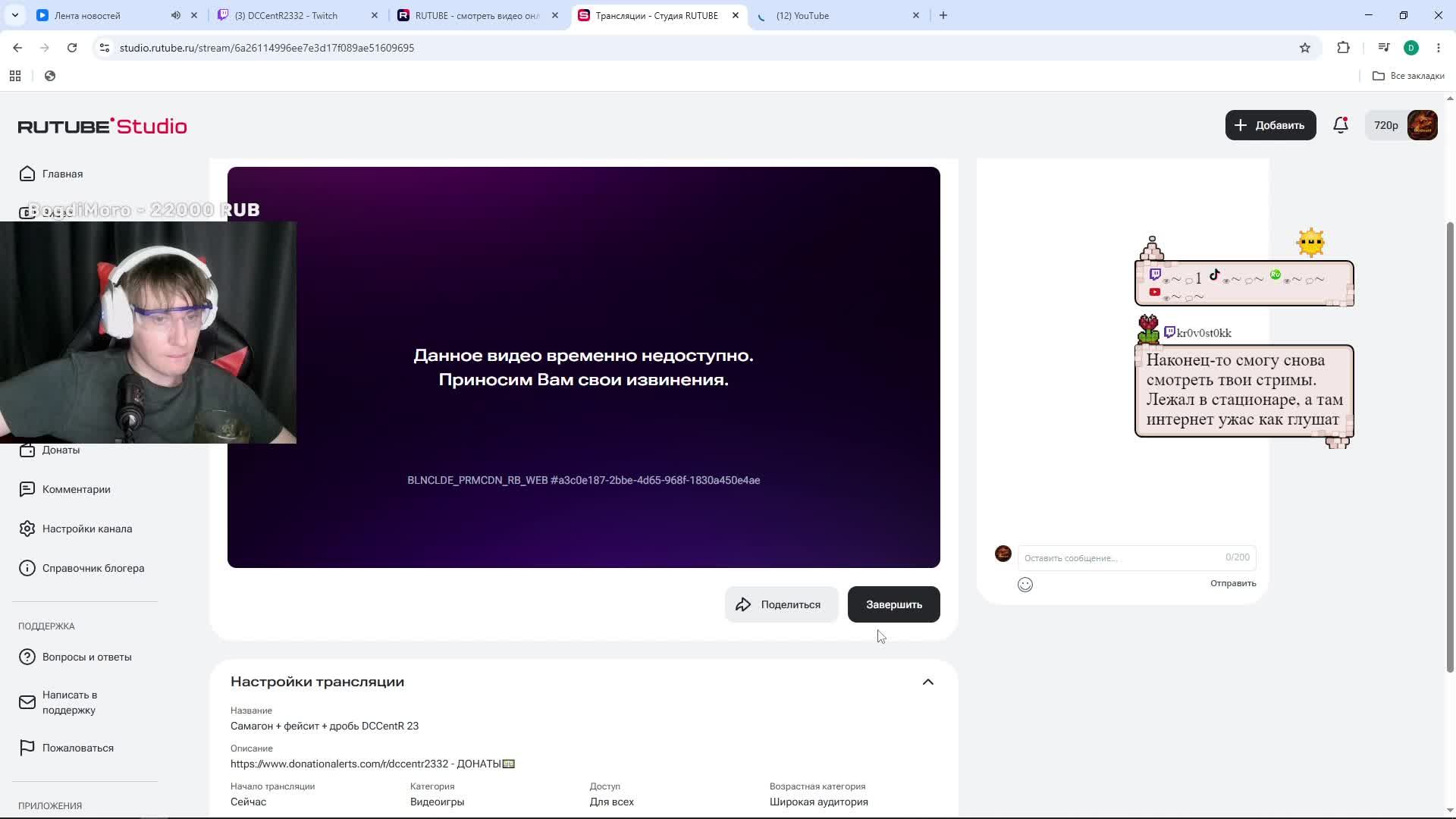Click the Добавить button
Viewport: 1456px width, 819px height.
tap(1270, 125)
